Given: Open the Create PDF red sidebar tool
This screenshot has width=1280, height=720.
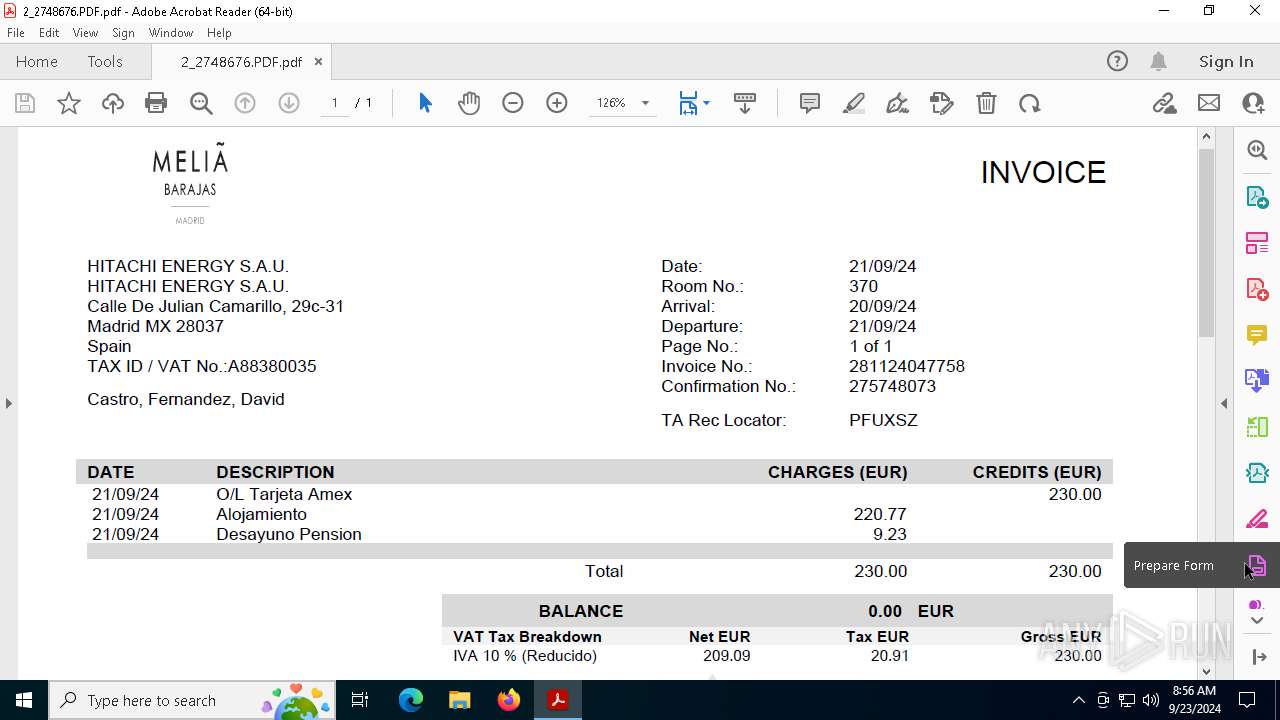Looking at the screenshot, I should click(x=1257, y=289).
